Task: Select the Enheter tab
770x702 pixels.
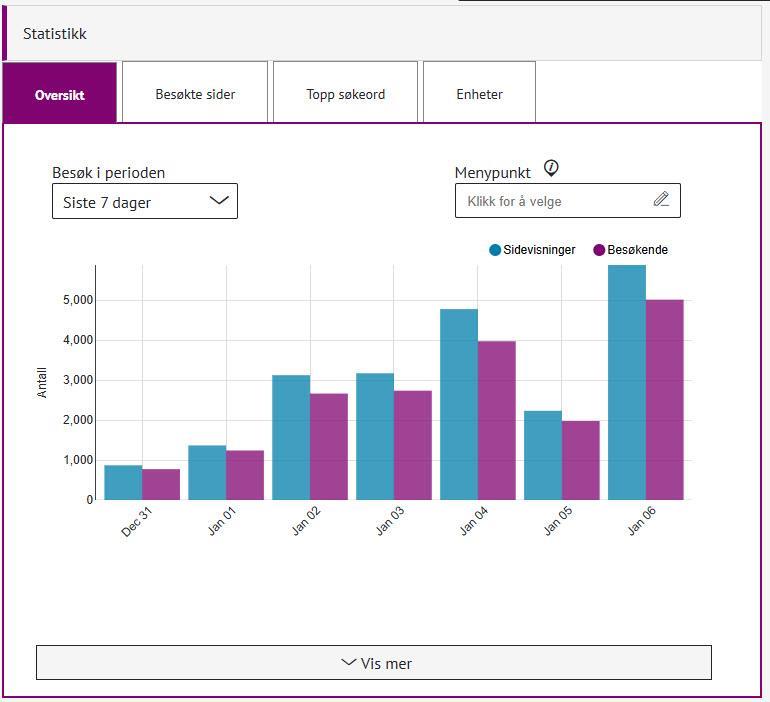Action: coord(479,94)
